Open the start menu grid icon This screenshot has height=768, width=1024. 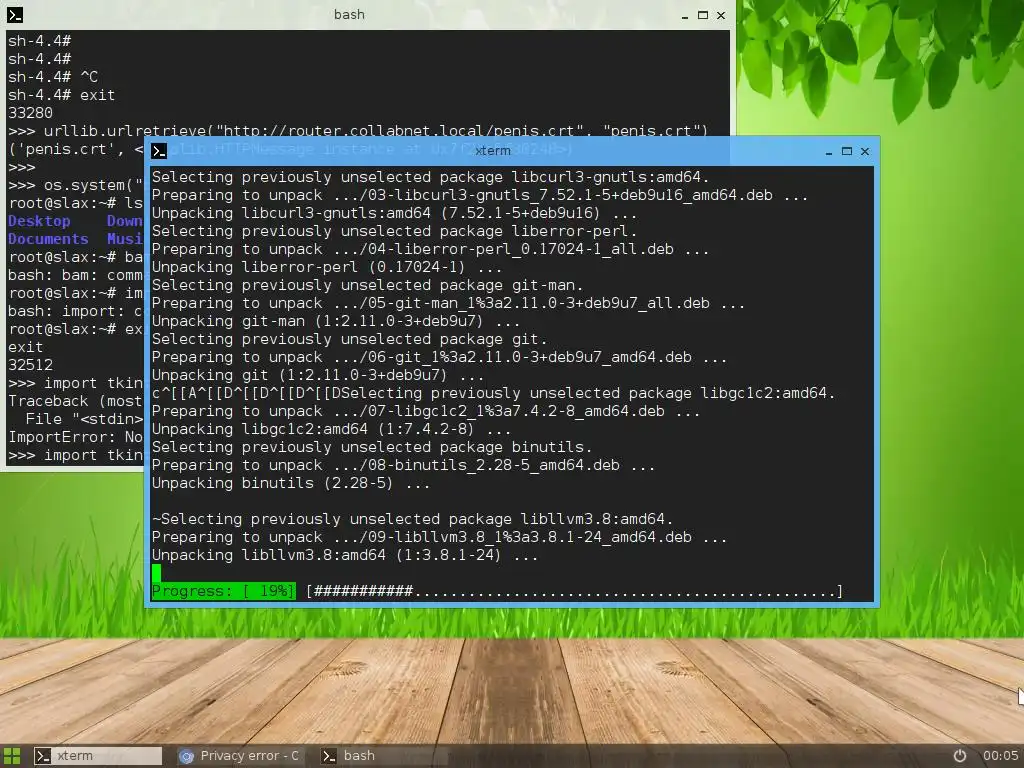pos(12,756)
